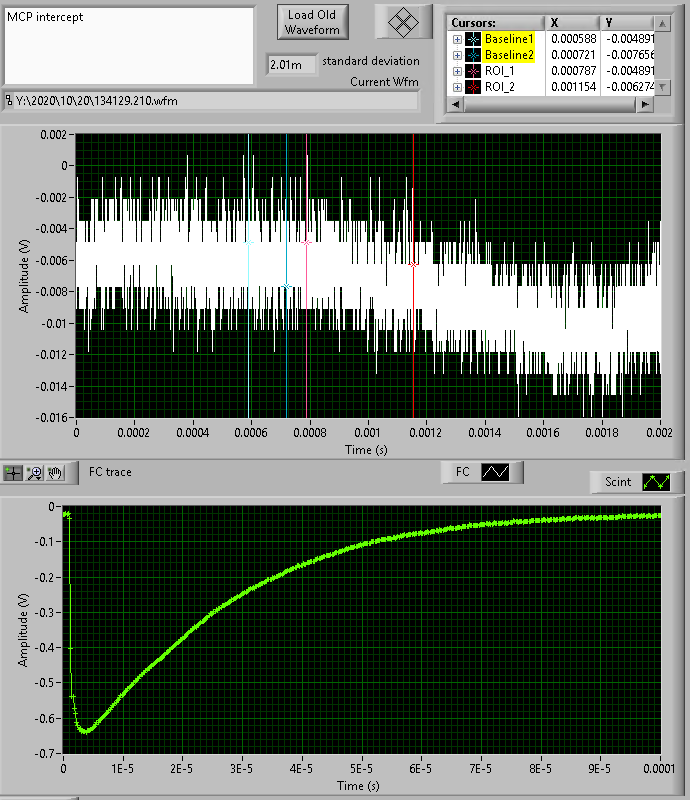The image size is (690, 800).
Task: Click the Baseline1 cursor style icon
Action: (473, 39)
